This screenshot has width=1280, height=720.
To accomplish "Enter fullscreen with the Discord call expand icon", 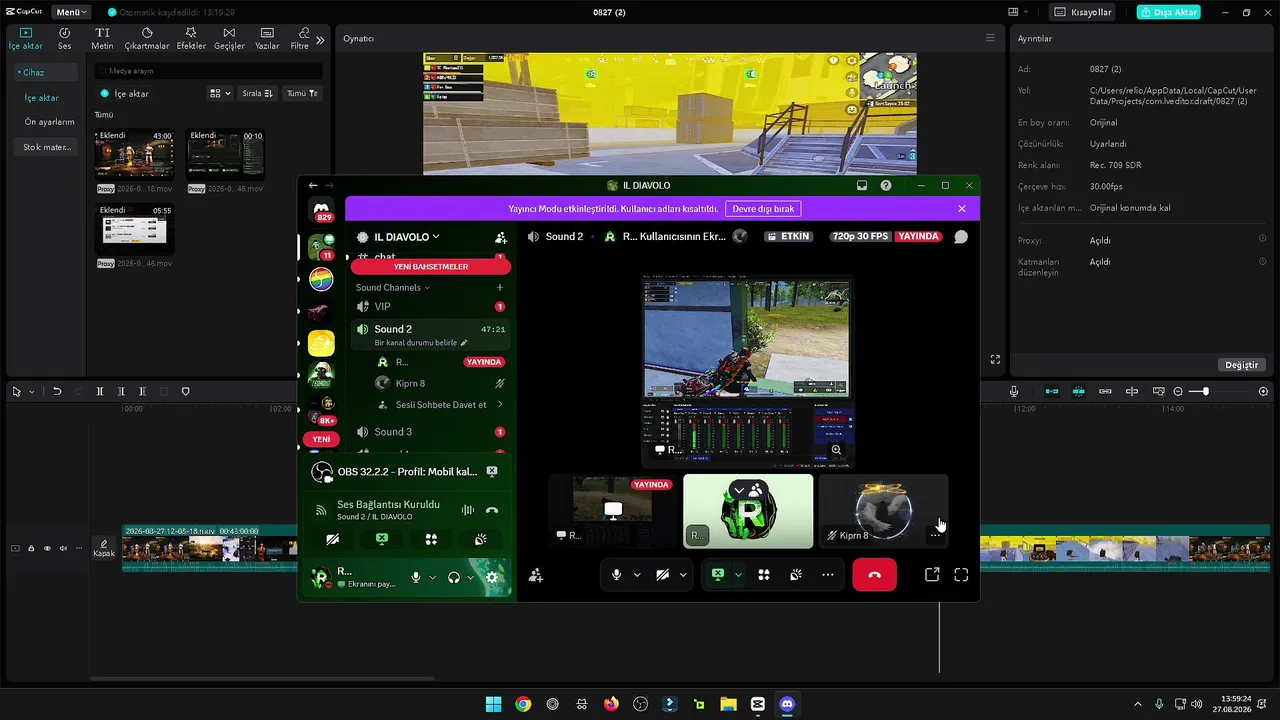I will 961,575.
